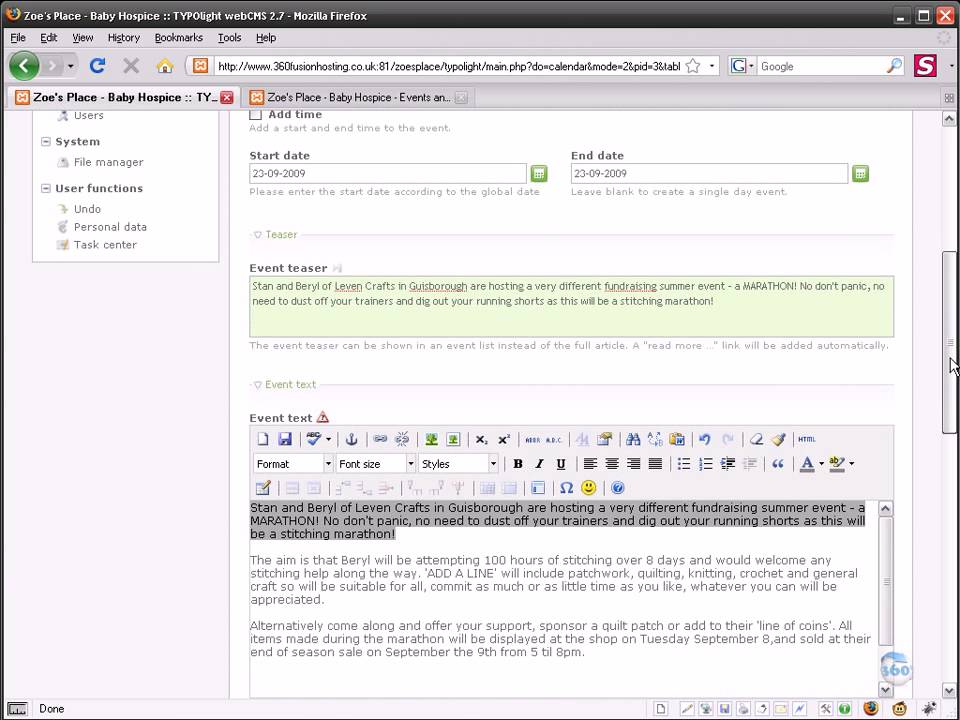
Task: Insert a special character with the Omega icon
Action: pyautogui.click(x=566, y=488)
